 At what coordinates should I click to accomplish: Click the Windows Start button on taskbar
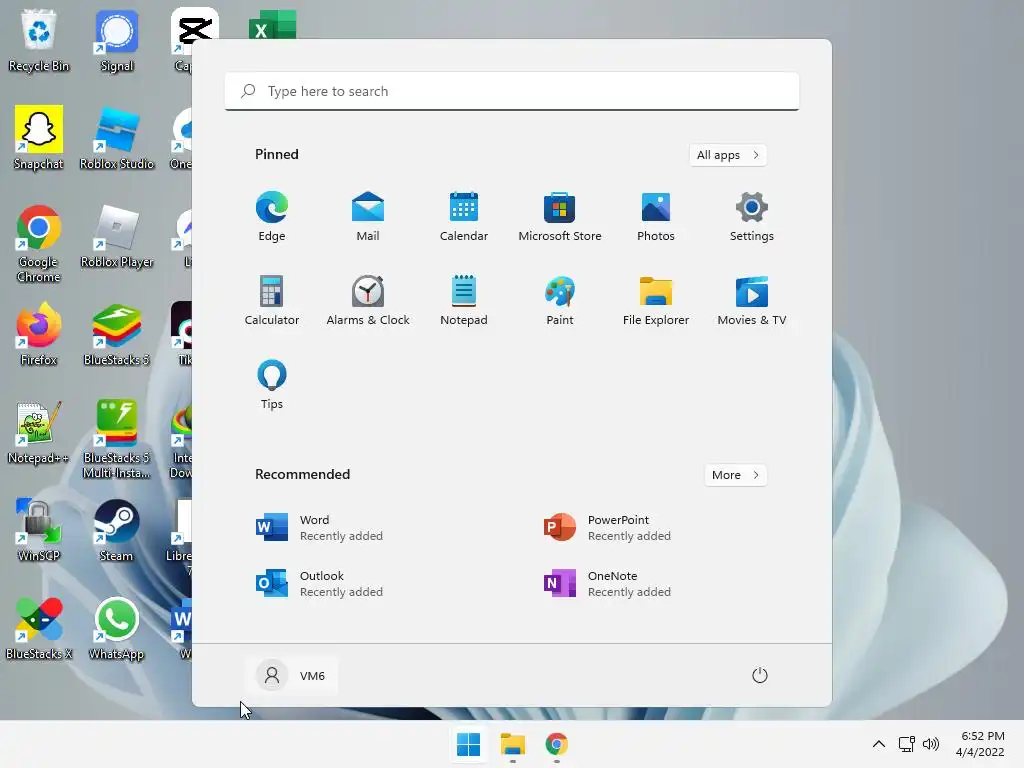coord(468,744)
